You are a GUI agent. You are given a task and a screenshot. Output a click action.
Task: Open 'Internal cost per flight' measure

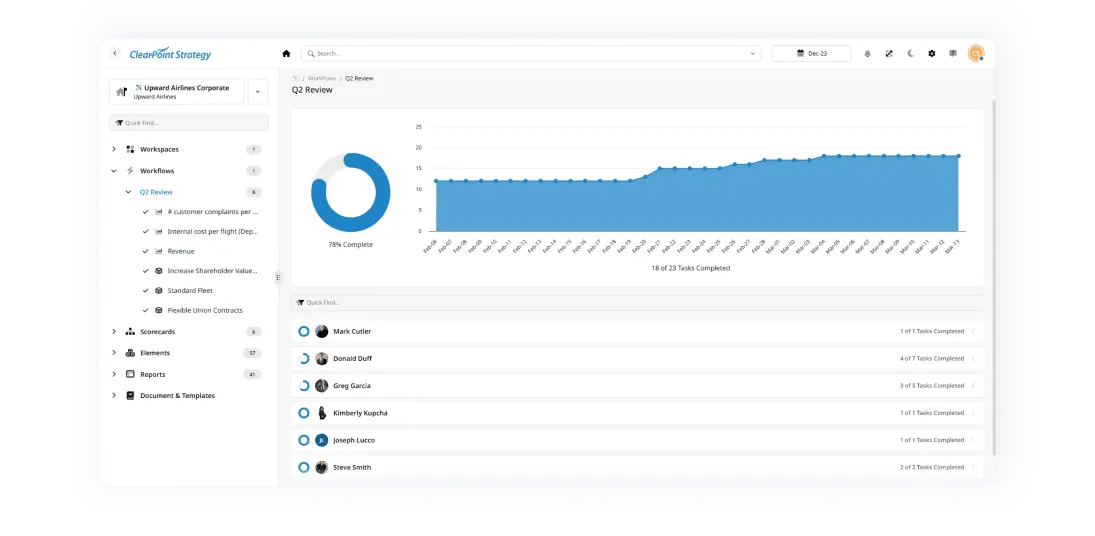(x=213, y=232)
